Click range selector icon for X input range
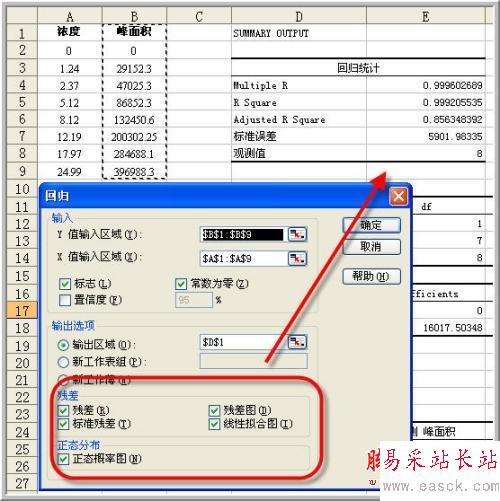Image resolution: width=500 pixels, height=501 pixels. coord(297,258)
